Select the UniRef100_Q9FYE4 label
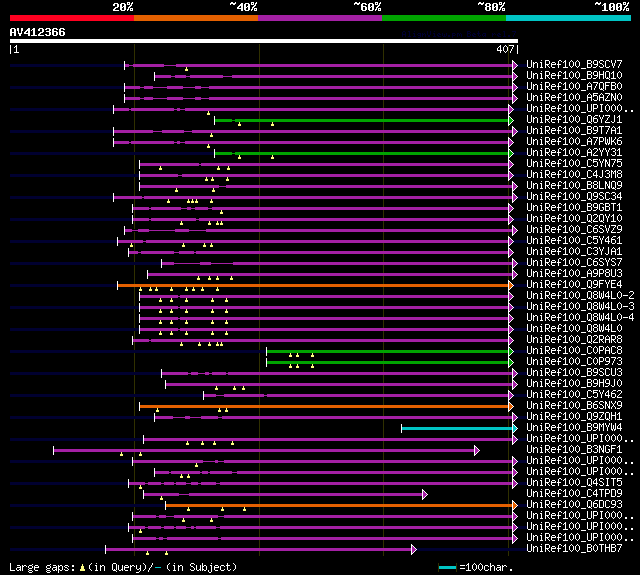Screen dimensions: 640x575 click(x=574, y=284)
